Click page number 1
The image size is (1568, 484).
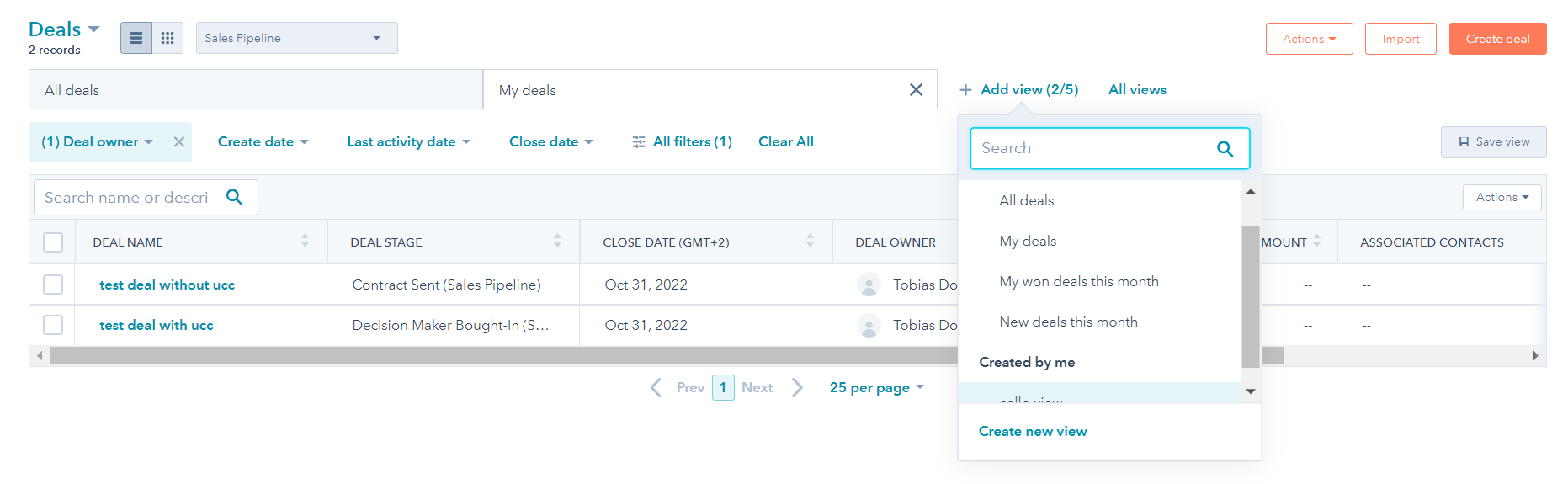pos(723,387)
